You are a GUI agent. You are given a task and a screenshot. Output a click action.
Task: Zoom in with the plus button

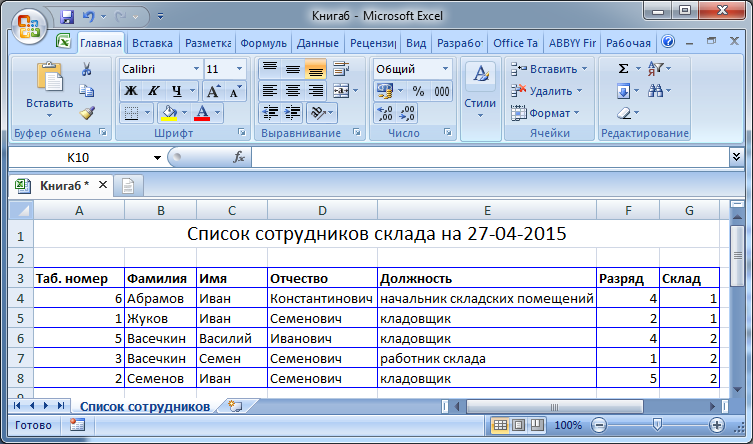pos(717,425)
